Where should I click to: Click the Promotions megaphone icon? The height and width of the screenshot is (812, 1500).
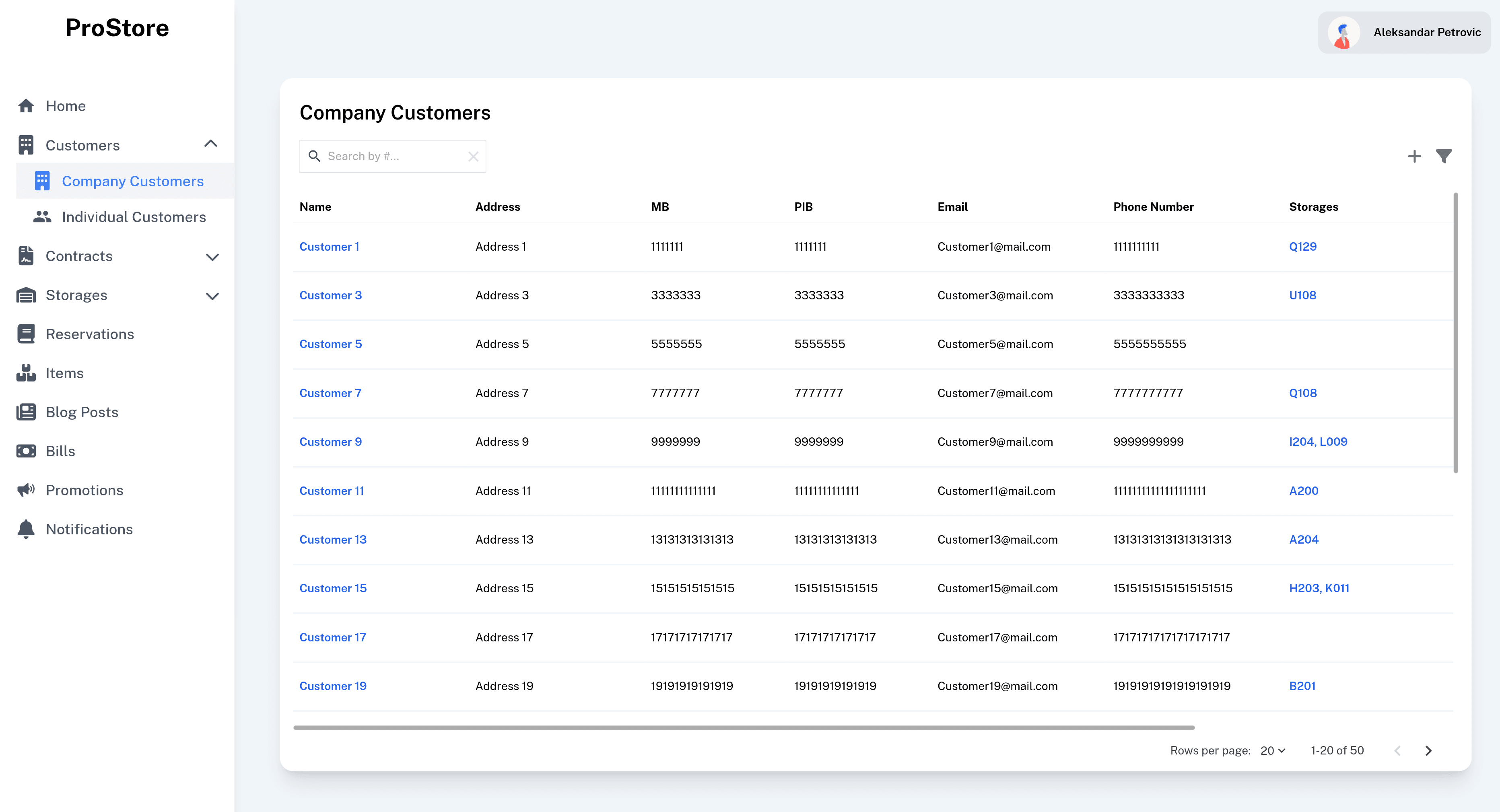coord(26,490)
